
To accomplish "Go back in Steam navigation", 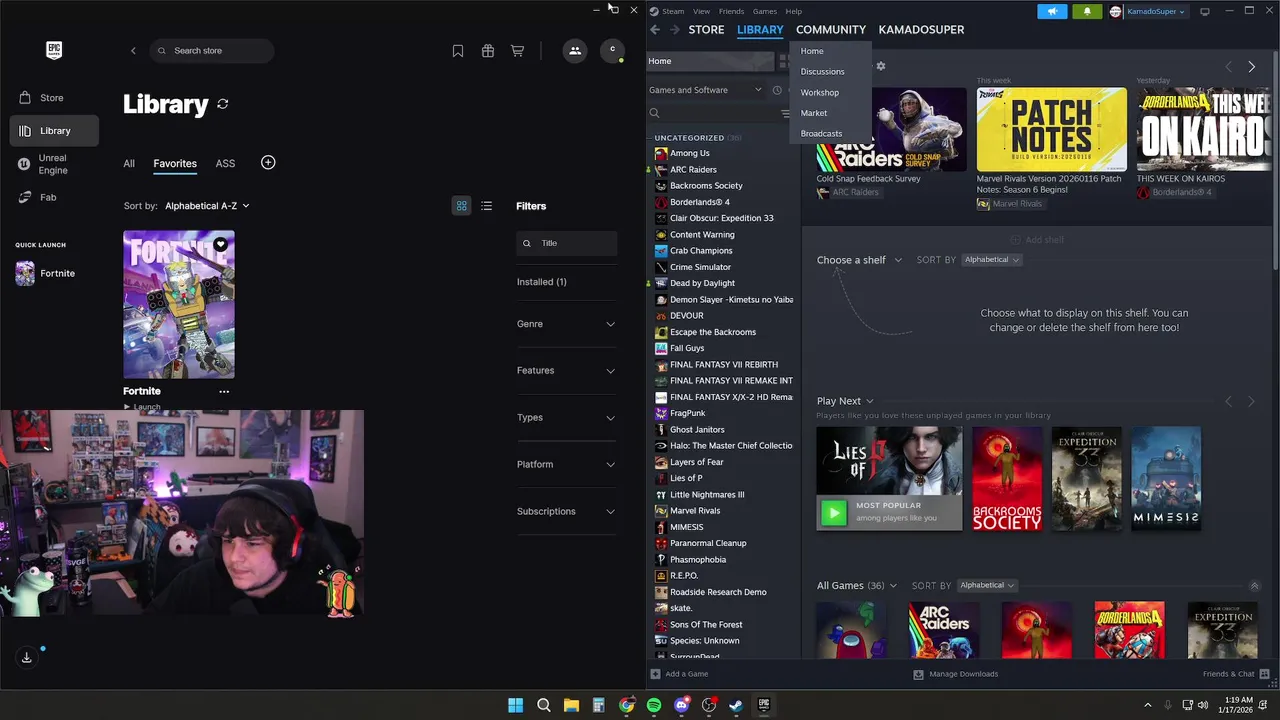I will 655,30.
